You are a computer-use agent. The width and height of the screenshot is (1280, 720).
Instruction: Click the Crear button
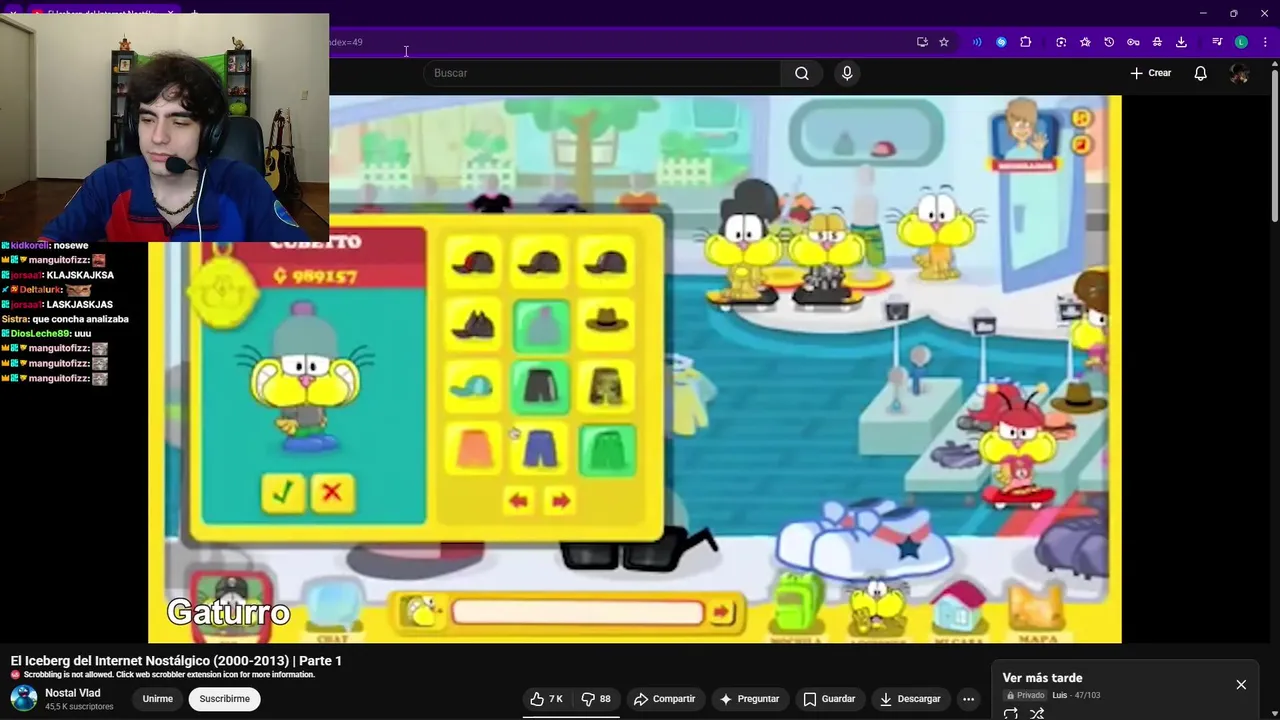(x=1150, y=73)
